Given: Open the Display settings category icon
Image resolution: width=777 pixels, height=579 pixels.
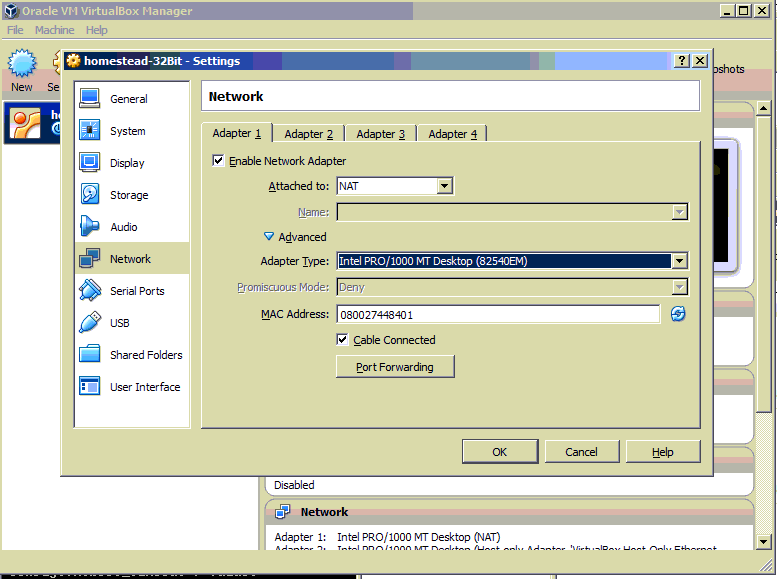Looking at the screenshot, I should tap(90, 163).
